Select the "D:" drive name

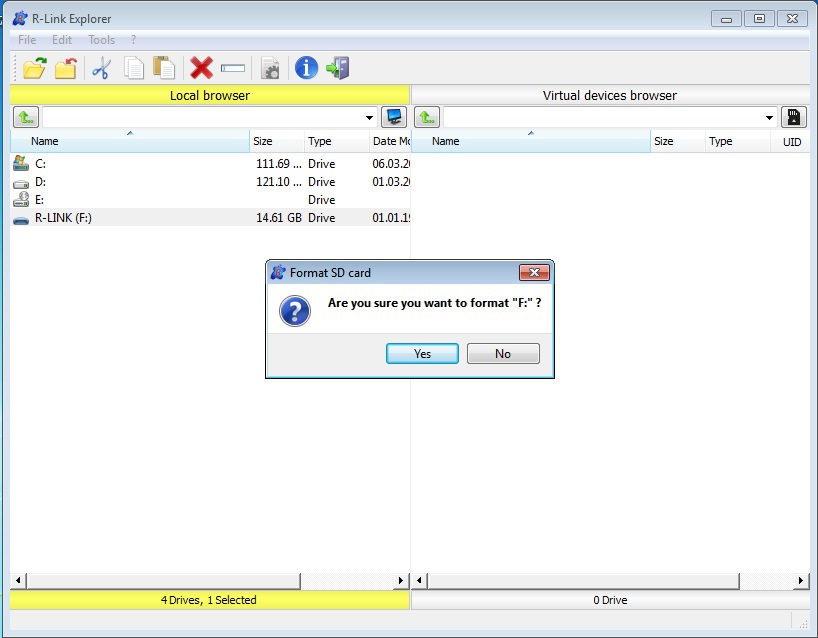pos(40,182)
